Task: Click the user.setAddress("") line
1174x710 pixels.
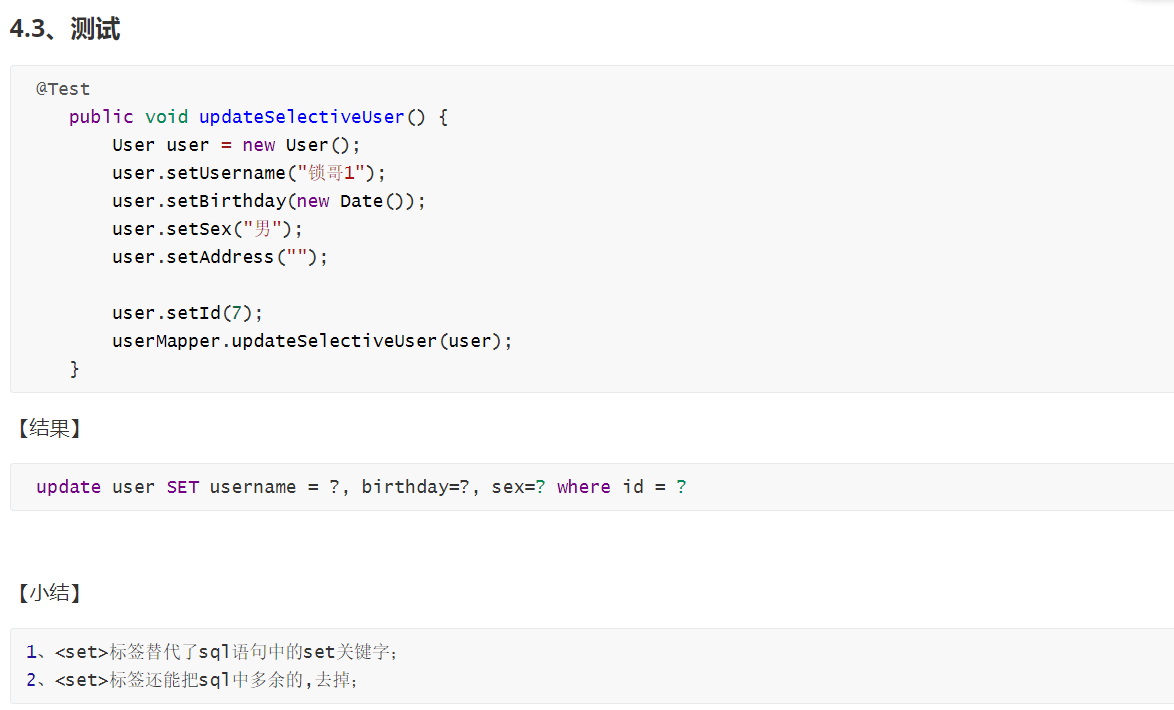Action: [220, 257]
